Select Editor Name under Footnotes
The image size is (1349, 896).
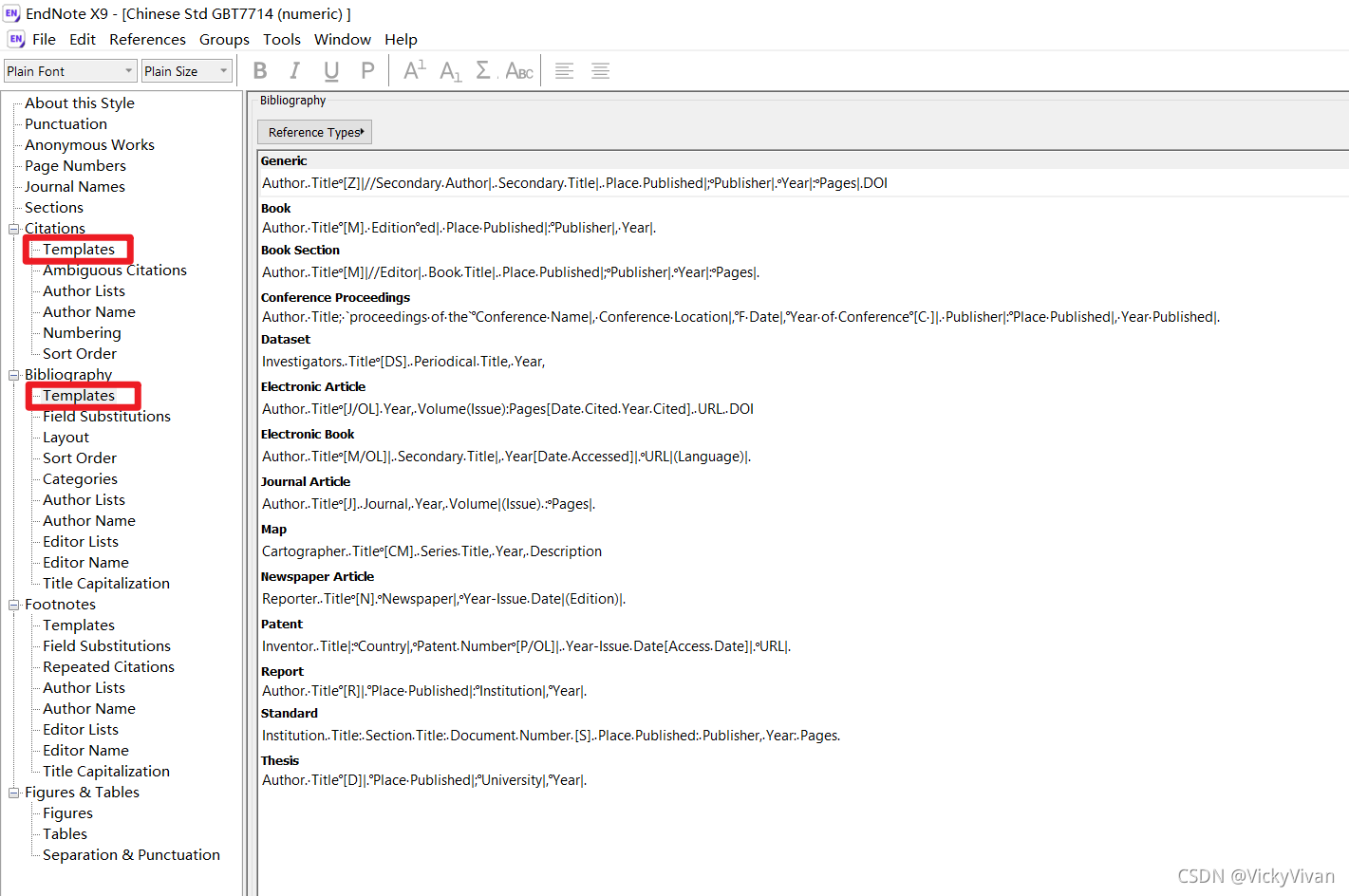click(85, 750)
